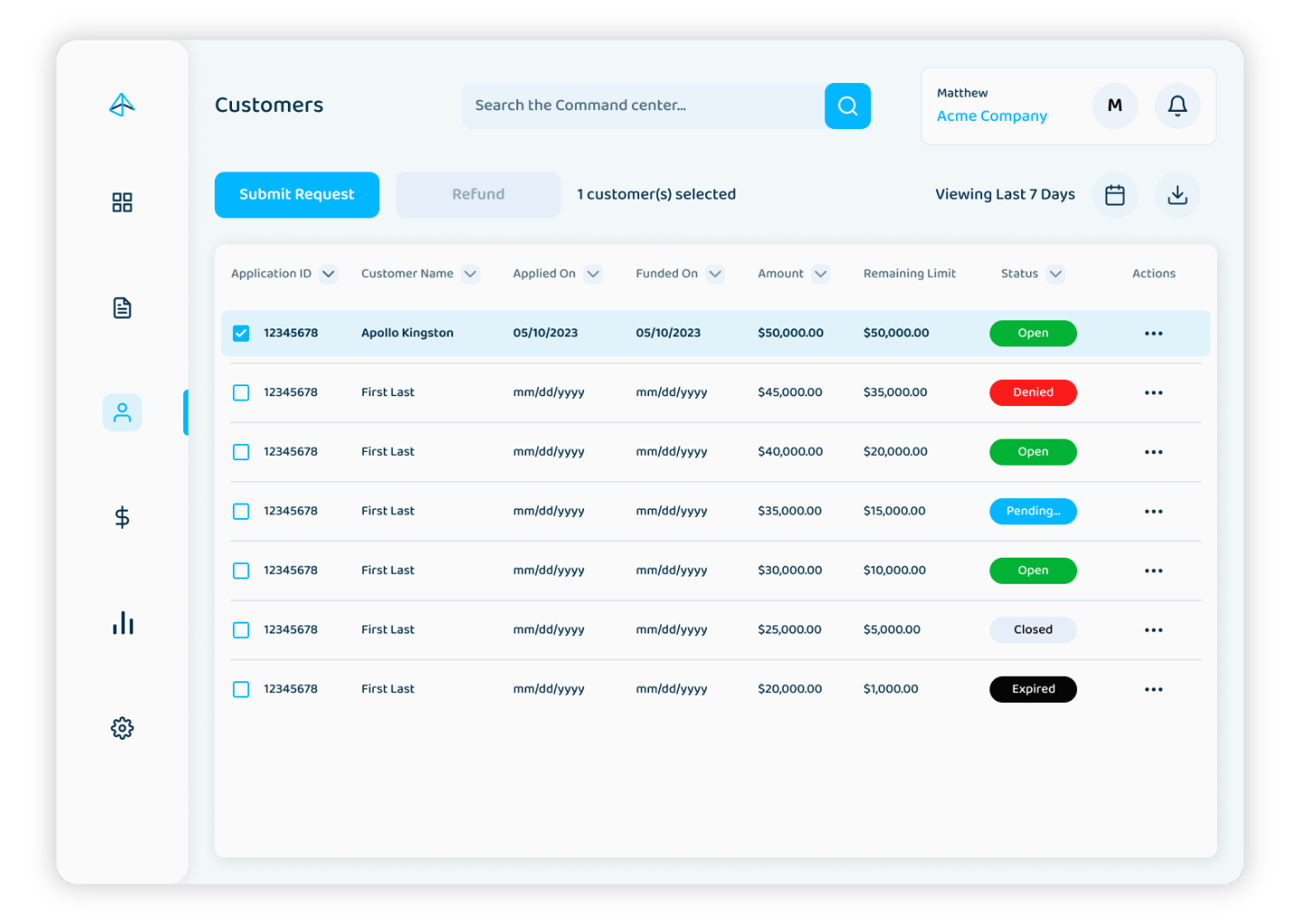Open settings gear icon in sidebar
The width and height of the screenshot is (1300, 924).
pyautogui.click(x=122, y=728)
